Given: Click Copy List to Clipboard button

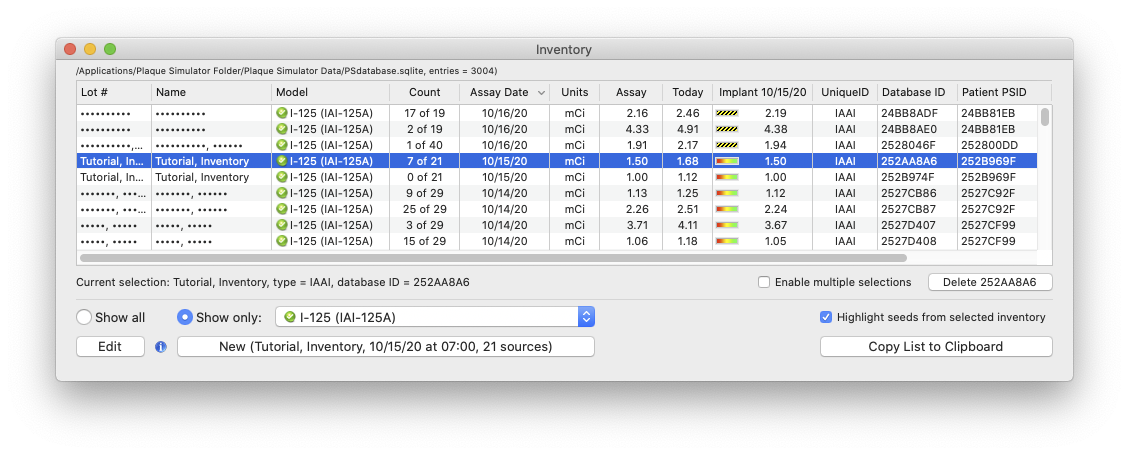Looking at the screenshot, I should tap(936, 347).
